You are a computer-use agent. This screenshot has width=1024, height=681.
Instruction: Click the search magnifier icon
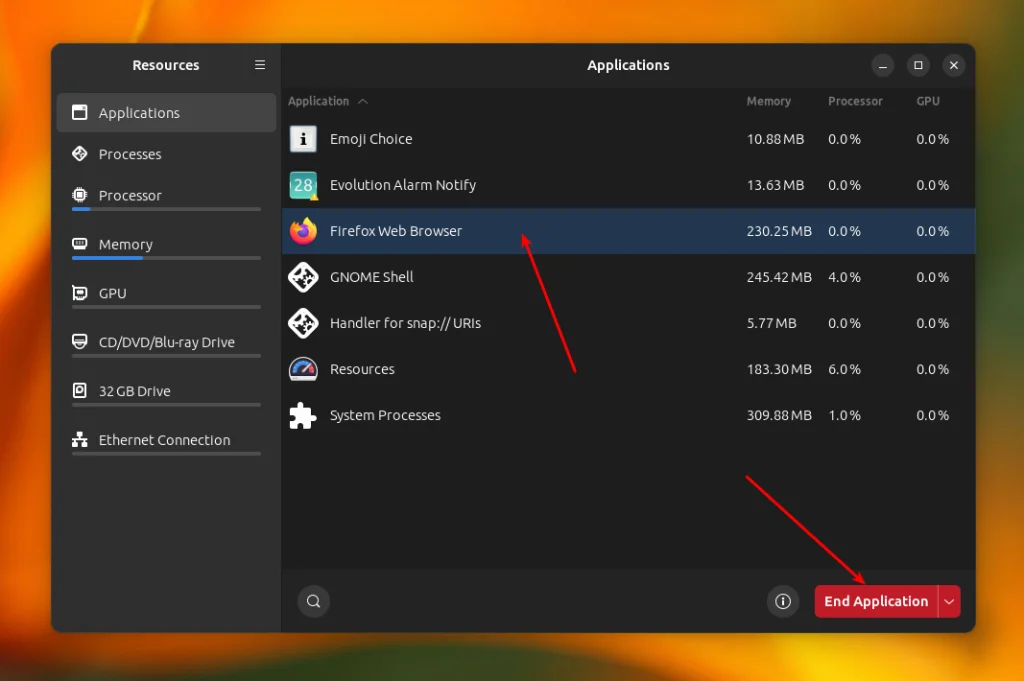coord(313,601)
